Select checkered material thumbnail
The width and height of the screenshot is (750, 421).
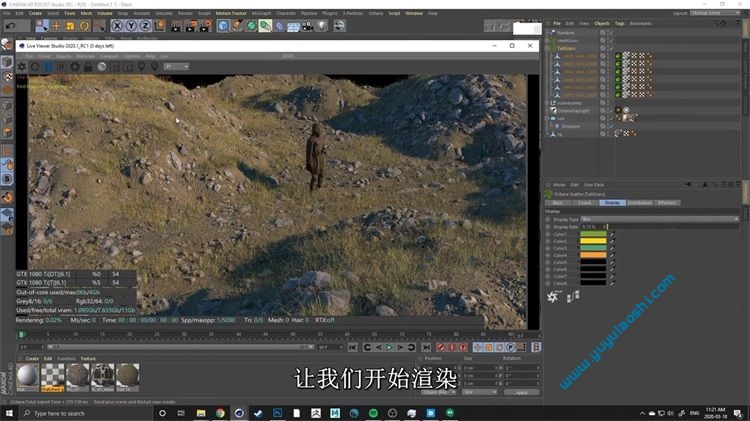coord(53,377)
